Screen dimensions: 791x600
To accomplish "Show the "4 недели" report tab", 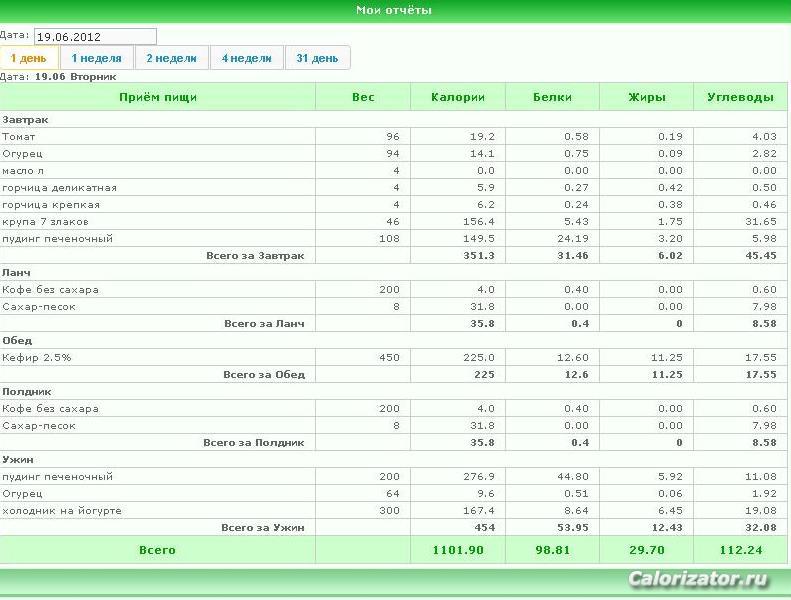I will coord(247,58).
